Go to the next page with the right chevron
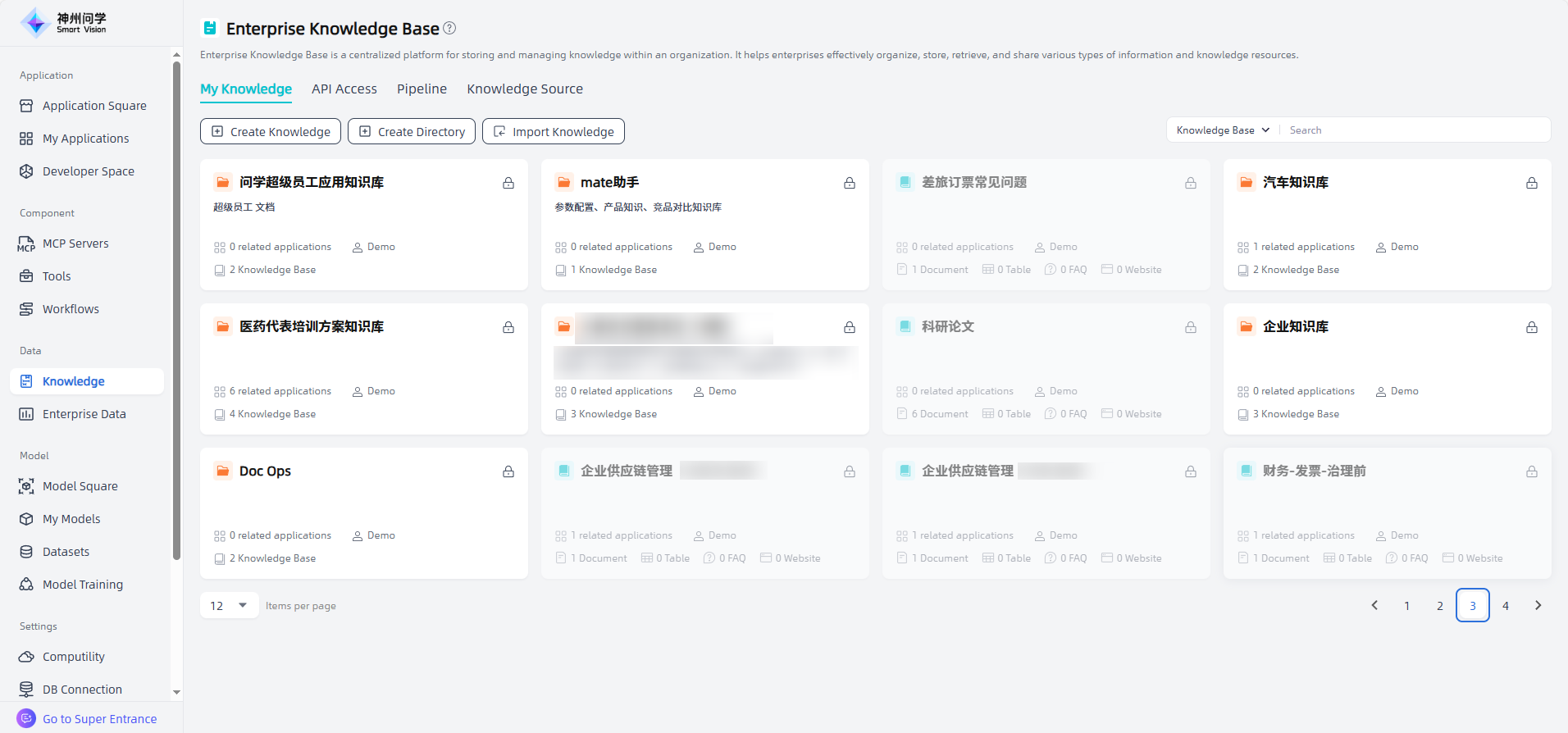 (x=1538, y=606)
